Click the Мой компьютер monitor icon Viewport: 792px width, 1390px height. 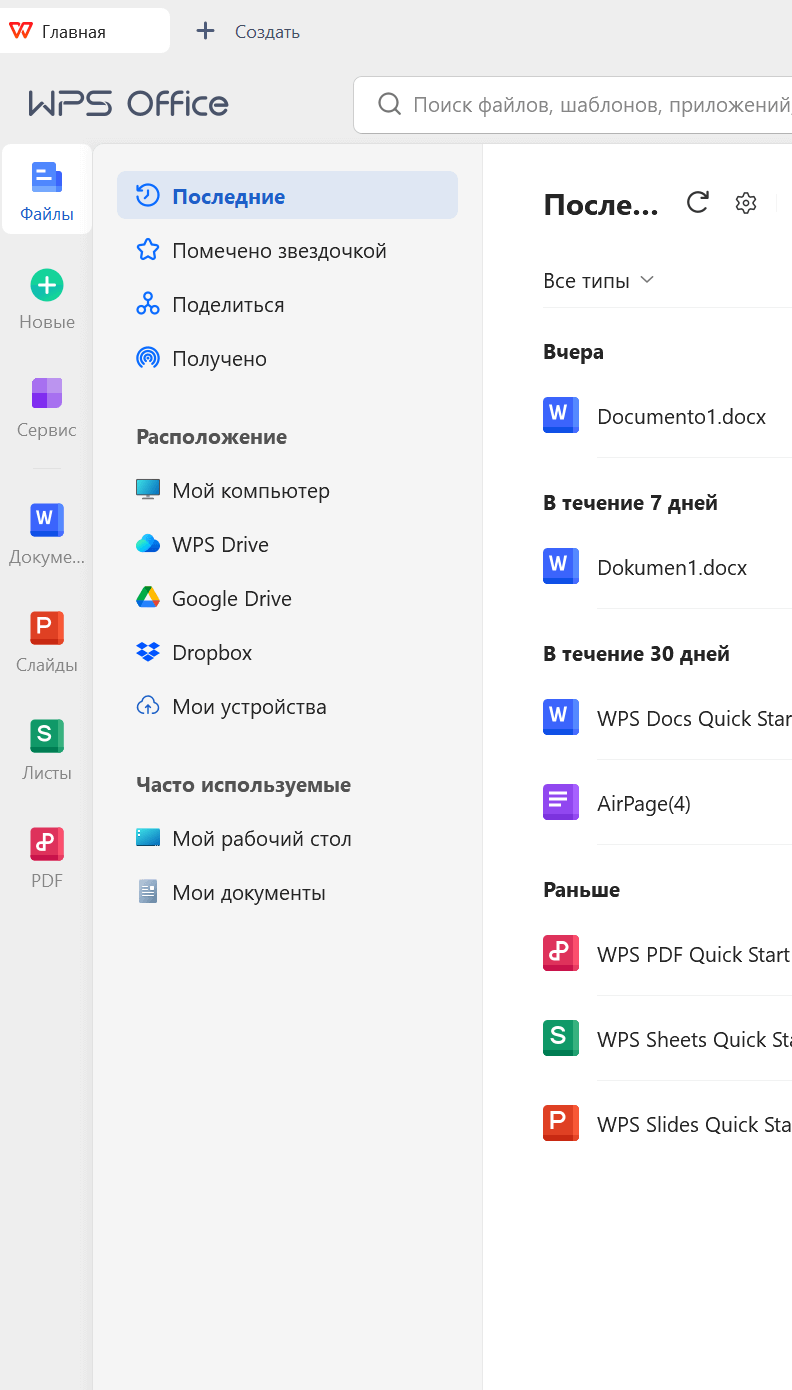(x=148, y=490)
